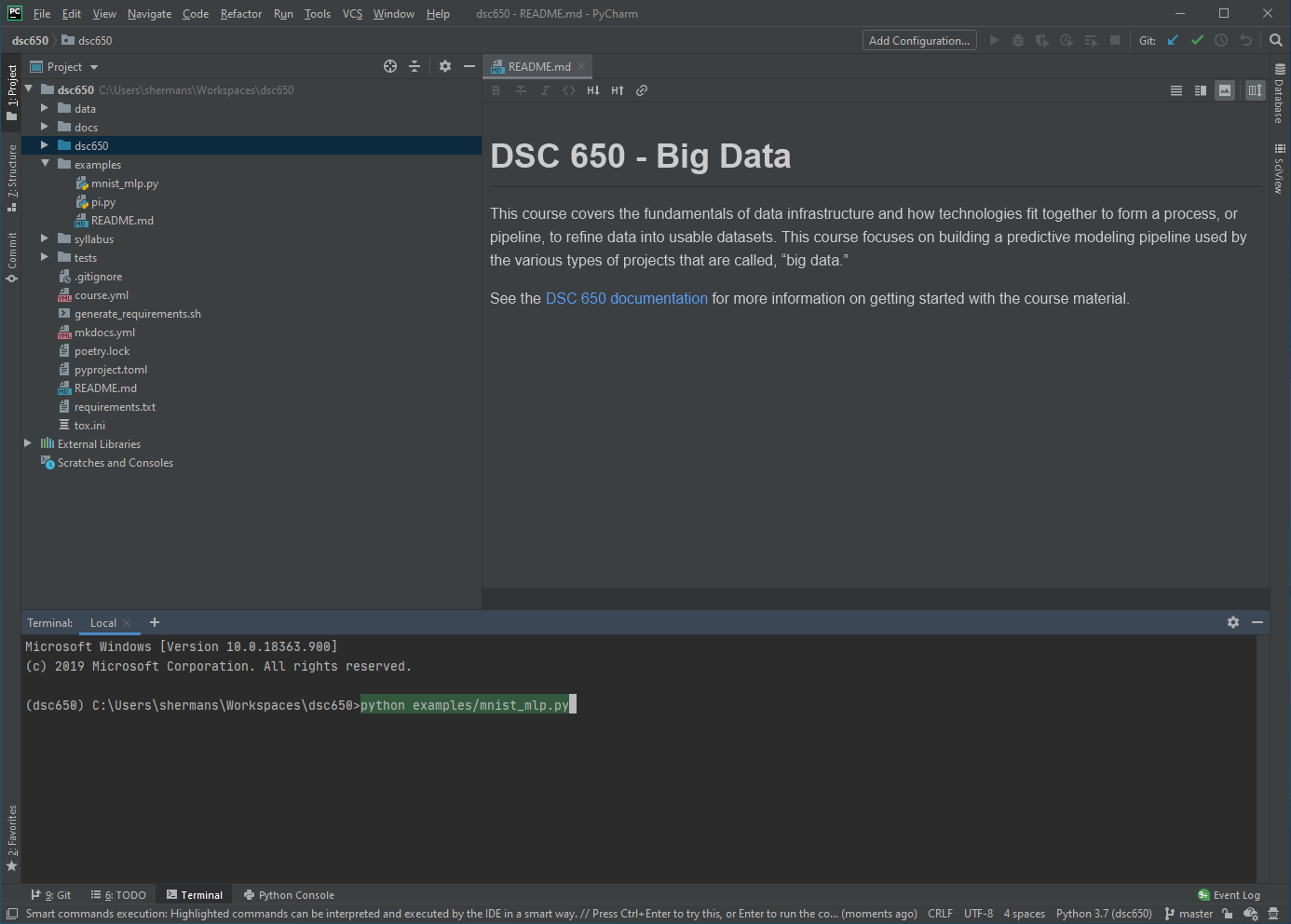Open the Tools menu
This screenshot has height=924, width=1291.
(x=318, y=14)
